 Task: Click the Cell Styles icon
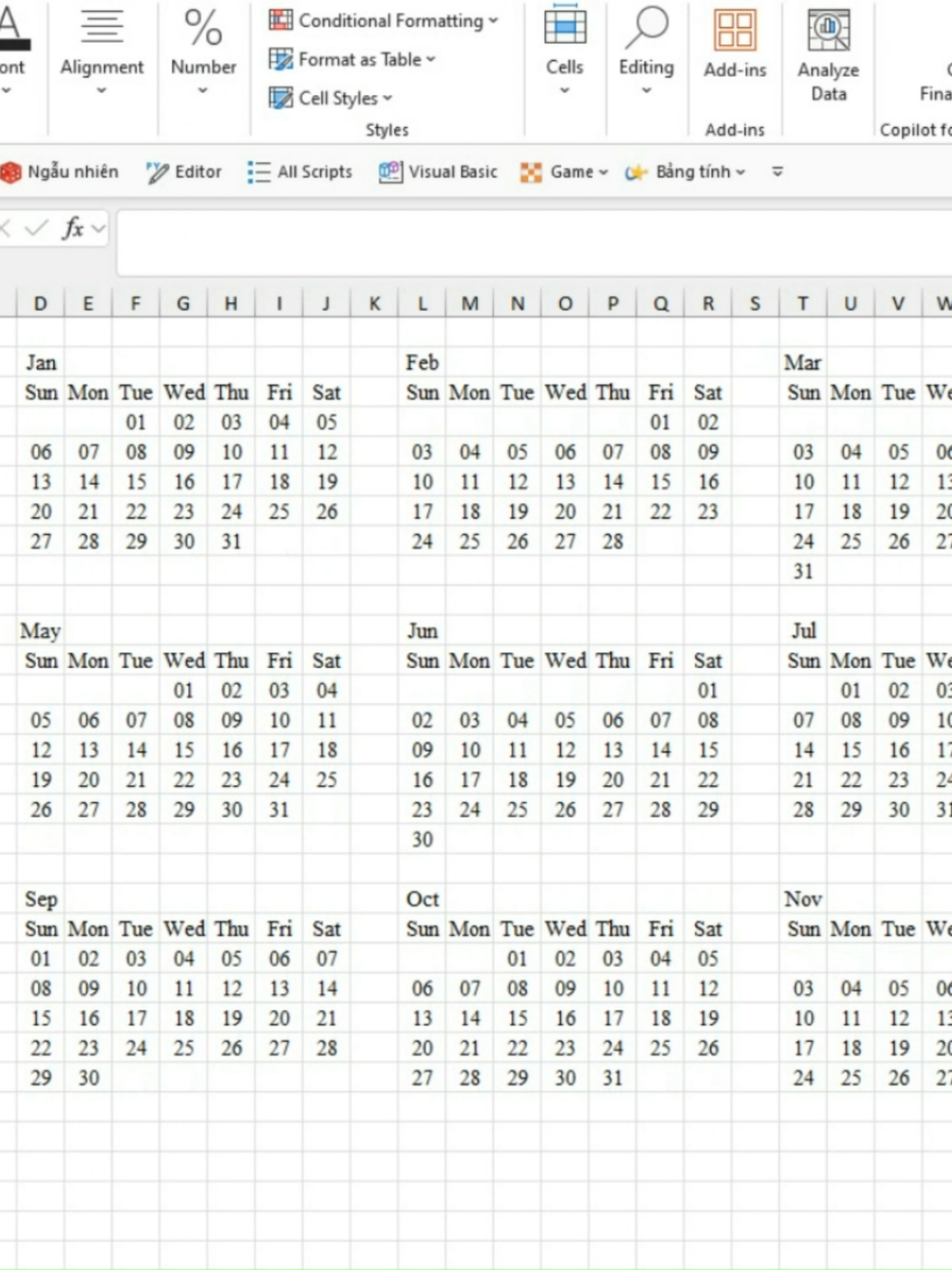pyautogui.click(x=281, y=98)
